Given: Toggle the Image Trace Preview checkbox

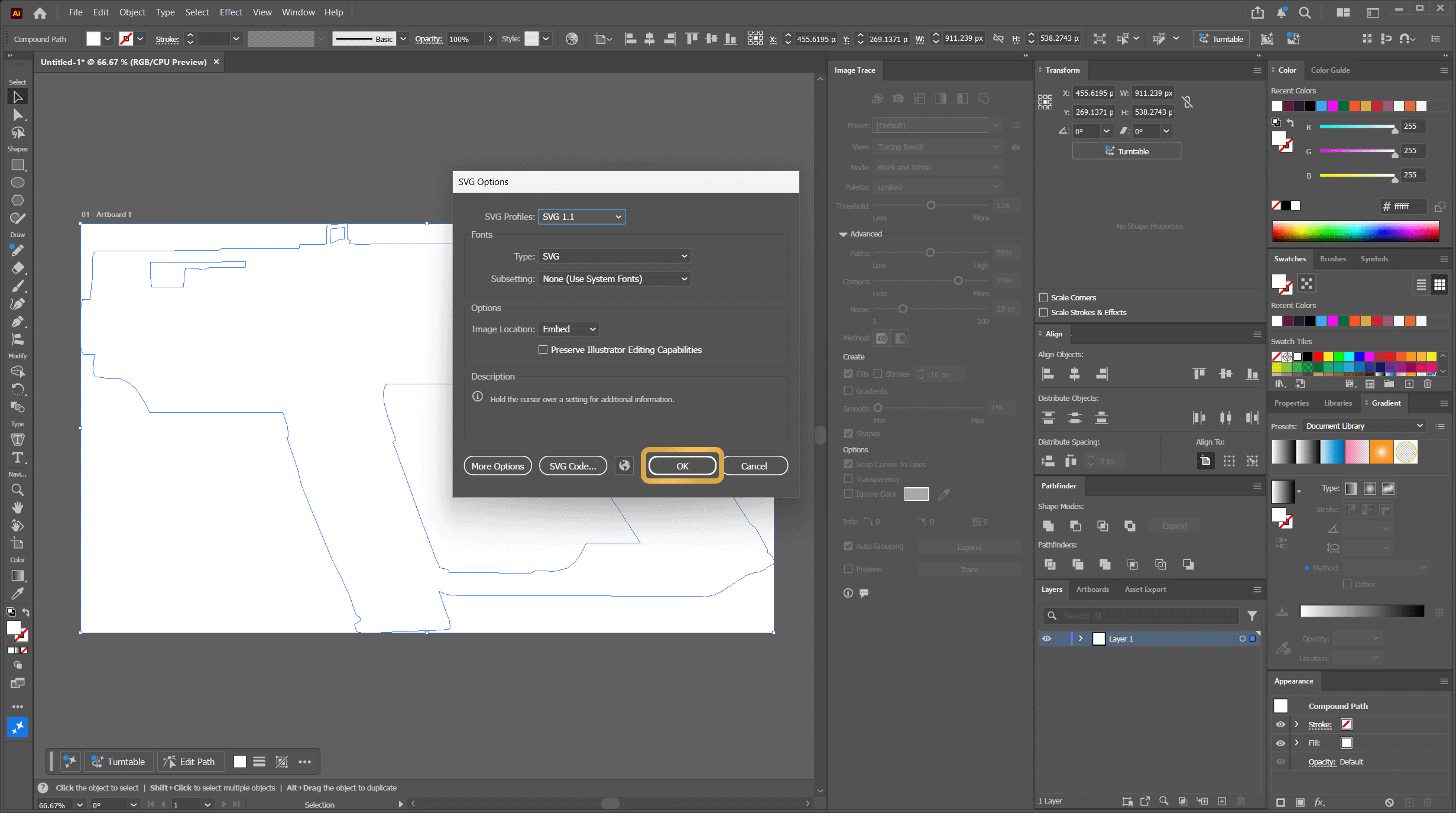Looking at the screenshot, I should coord(848,569).
